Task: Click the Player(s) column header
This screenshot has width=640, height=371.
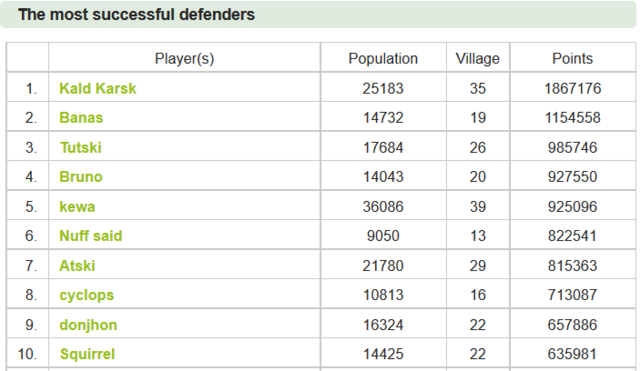Action: pos(184,58)
